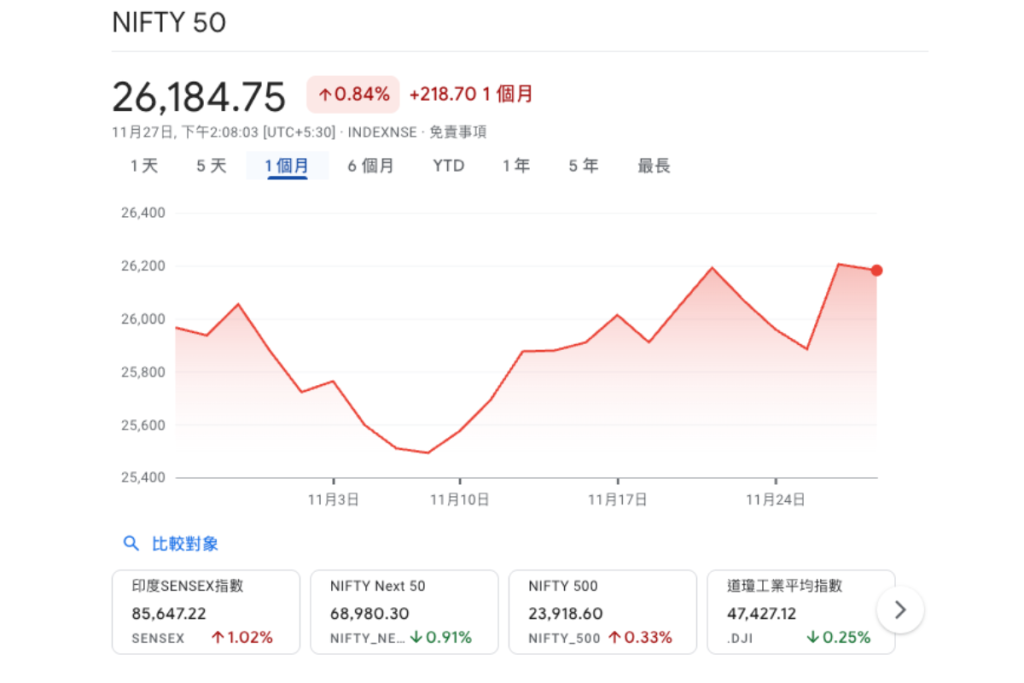Click the 11月24日 axis label
The image size is (1024, 683).
pos(776,500)
